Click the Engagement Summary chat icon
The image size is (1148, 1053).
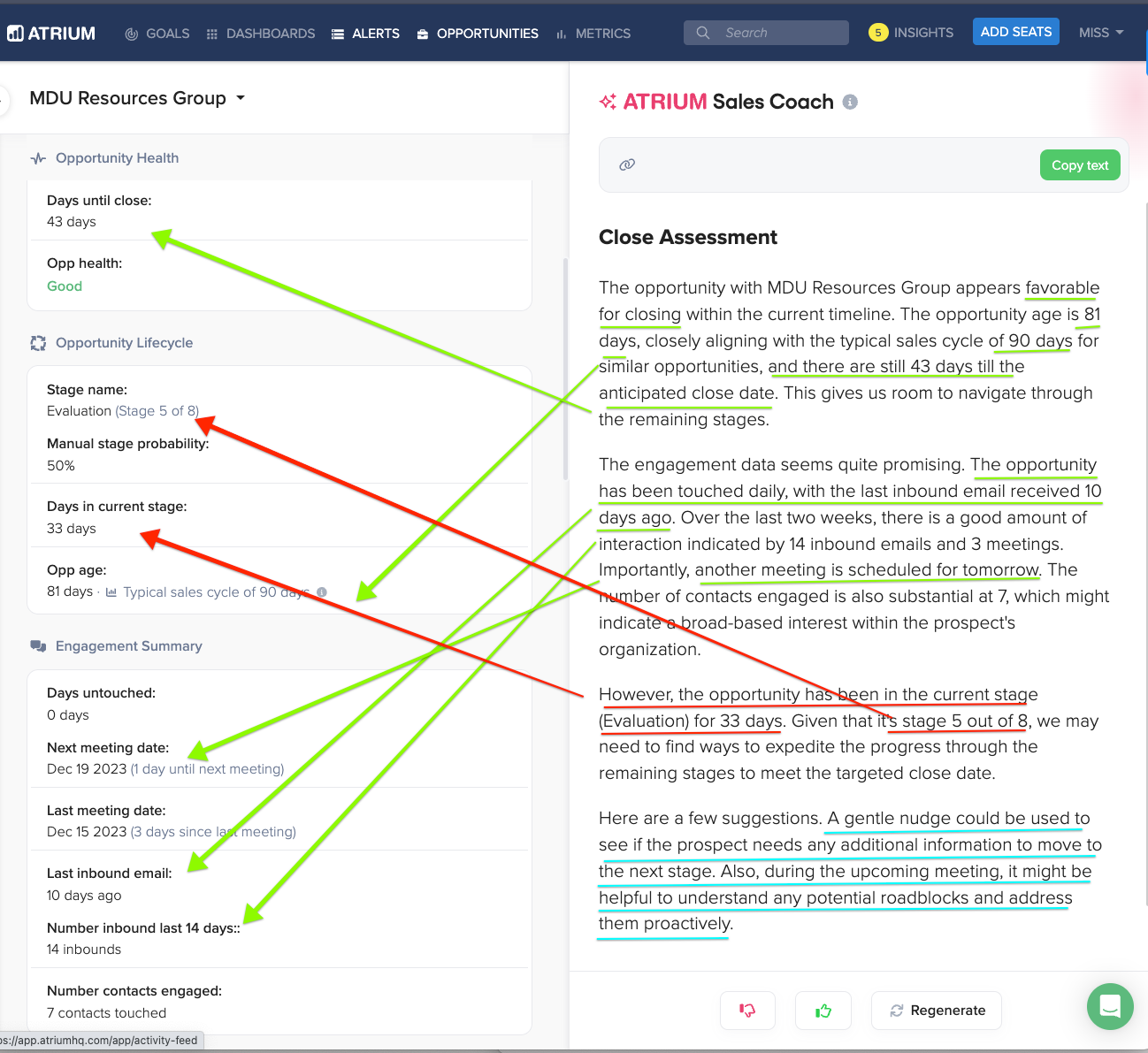click(x=38, y=646)
